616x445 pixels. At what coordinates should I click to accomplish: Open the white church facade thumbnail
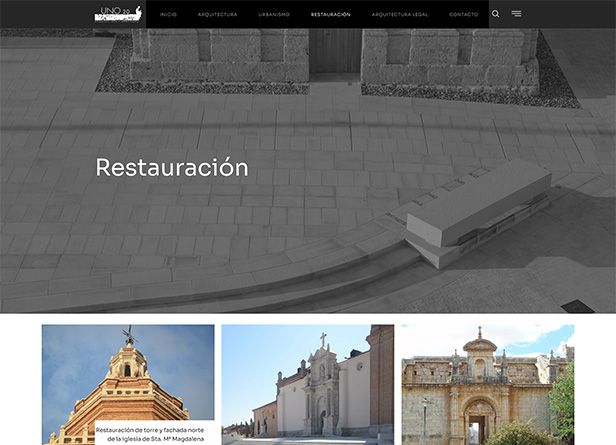308,385
